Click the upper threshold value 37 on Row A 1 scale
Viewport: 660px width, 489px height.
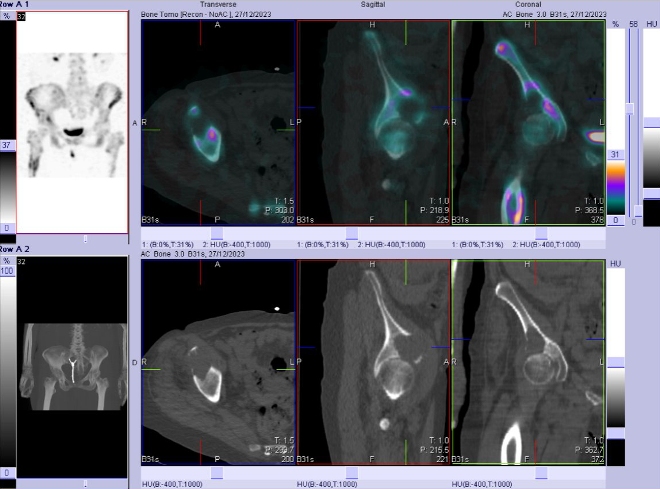6,145
